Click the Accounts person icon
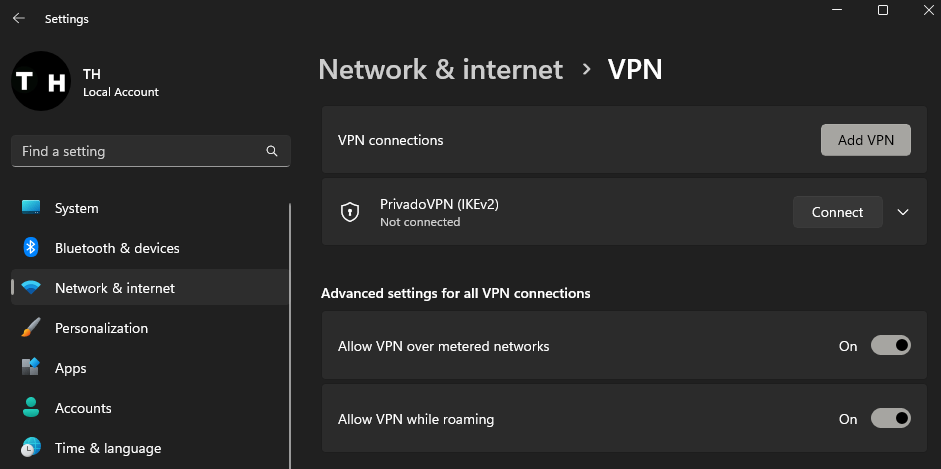Image resolution: width=941 pixels, height=469 pixels. tap(31, 407)
